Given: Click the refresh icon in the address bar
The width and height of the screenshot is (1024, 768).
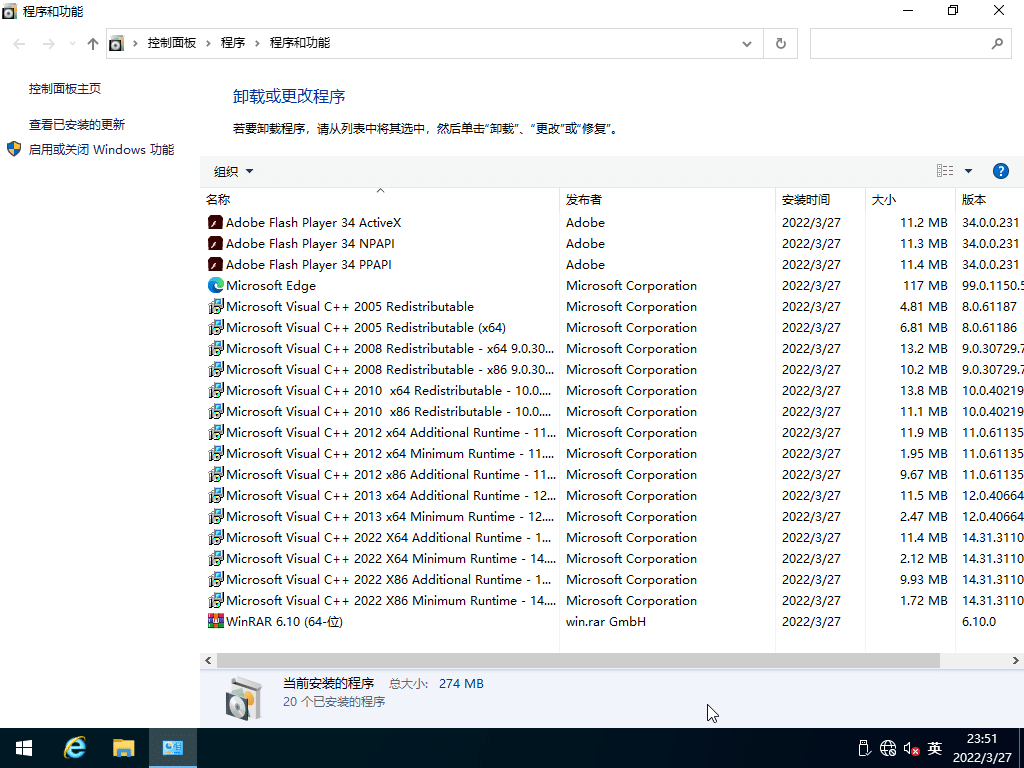Looking at the screenshot, I should (779, 43).
